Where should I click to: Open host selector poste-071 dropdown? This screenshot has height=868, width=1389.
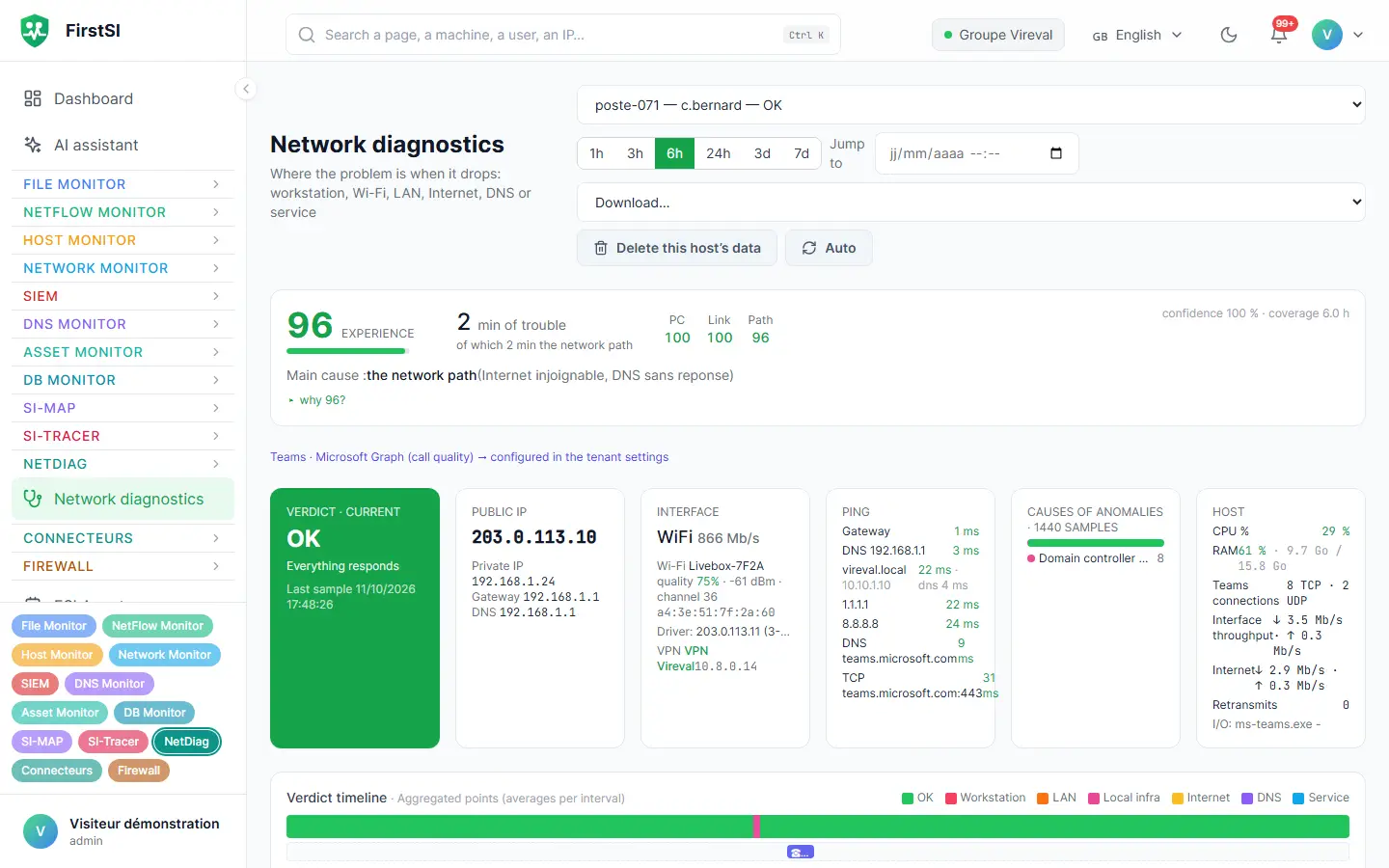[971, 105]
